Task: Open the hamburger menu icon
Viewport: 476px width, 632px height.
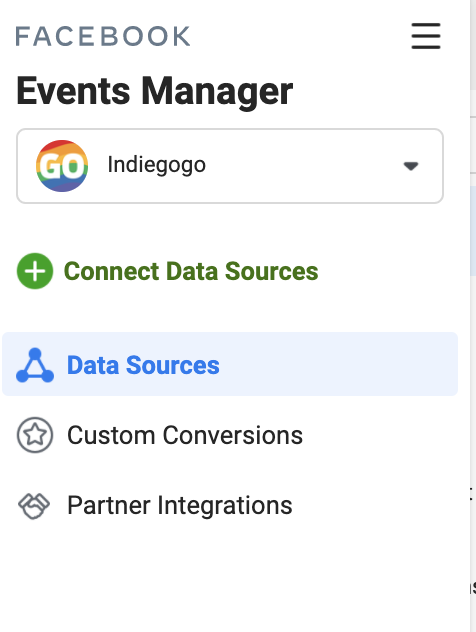Action: click(426, 36)
